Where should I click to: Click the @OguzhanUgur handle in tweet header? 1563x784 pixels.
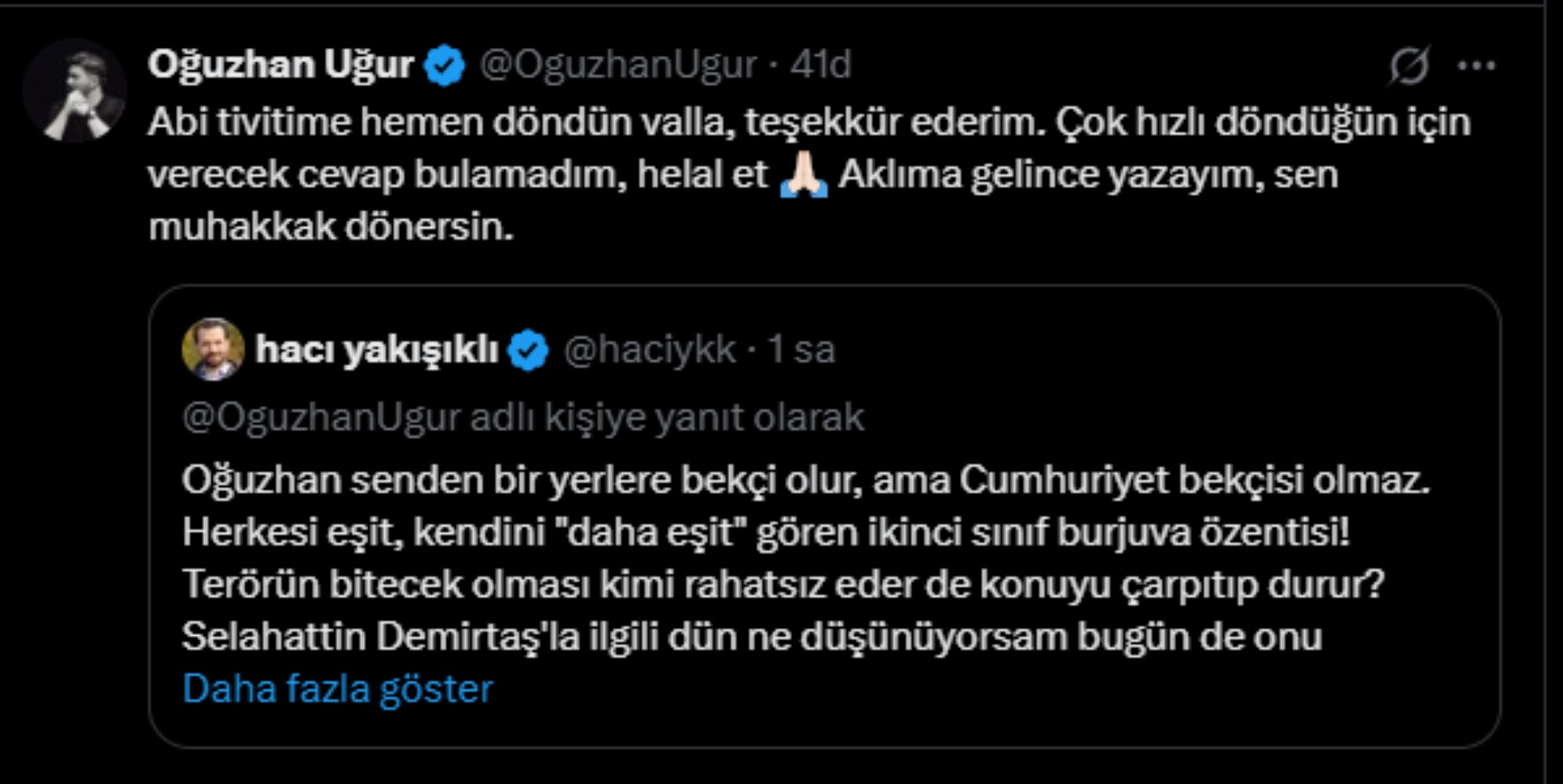tap(618, 64)
